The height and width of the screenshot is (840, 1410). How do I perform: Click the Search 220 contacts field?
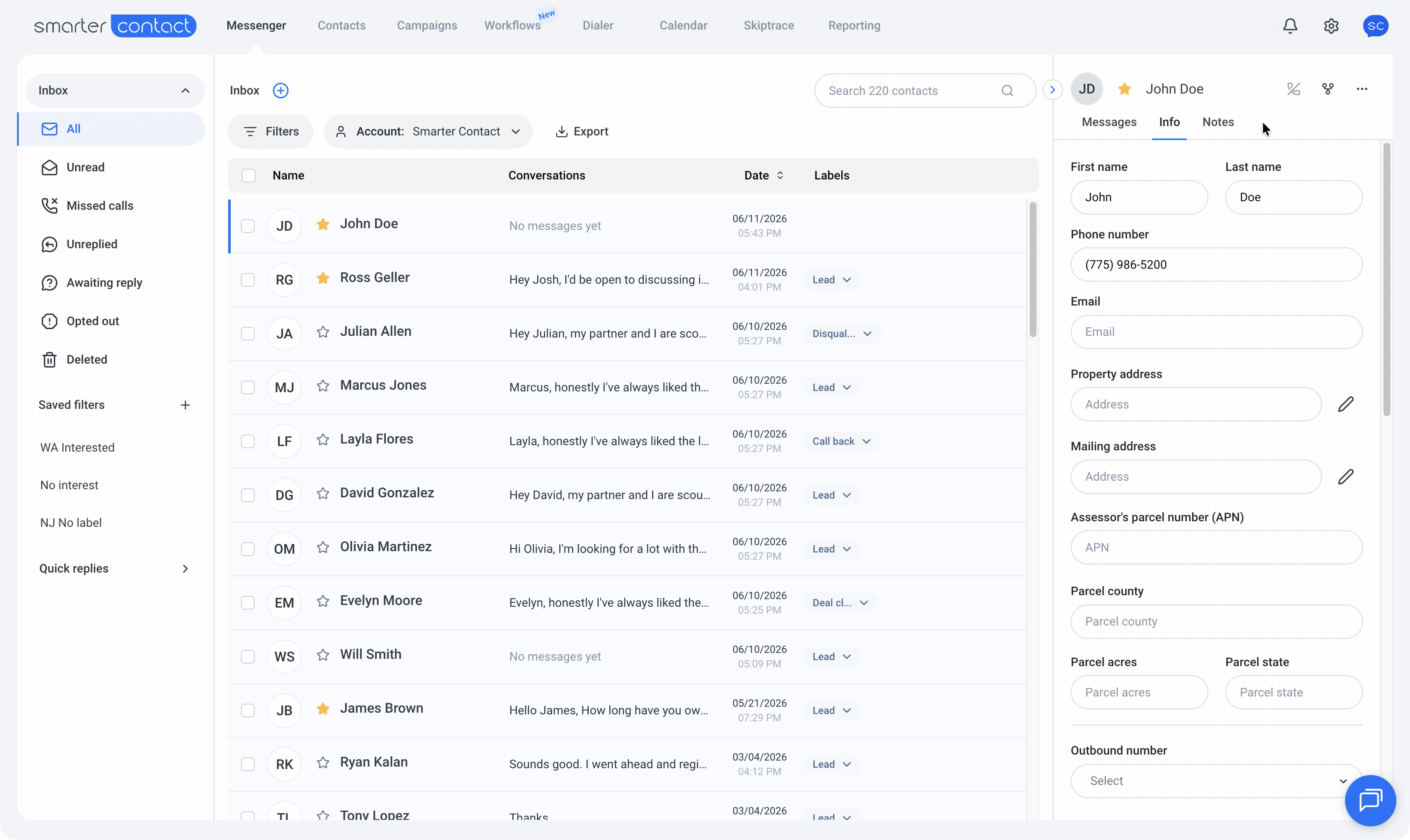pyautogui.click(x=925, y=91)
